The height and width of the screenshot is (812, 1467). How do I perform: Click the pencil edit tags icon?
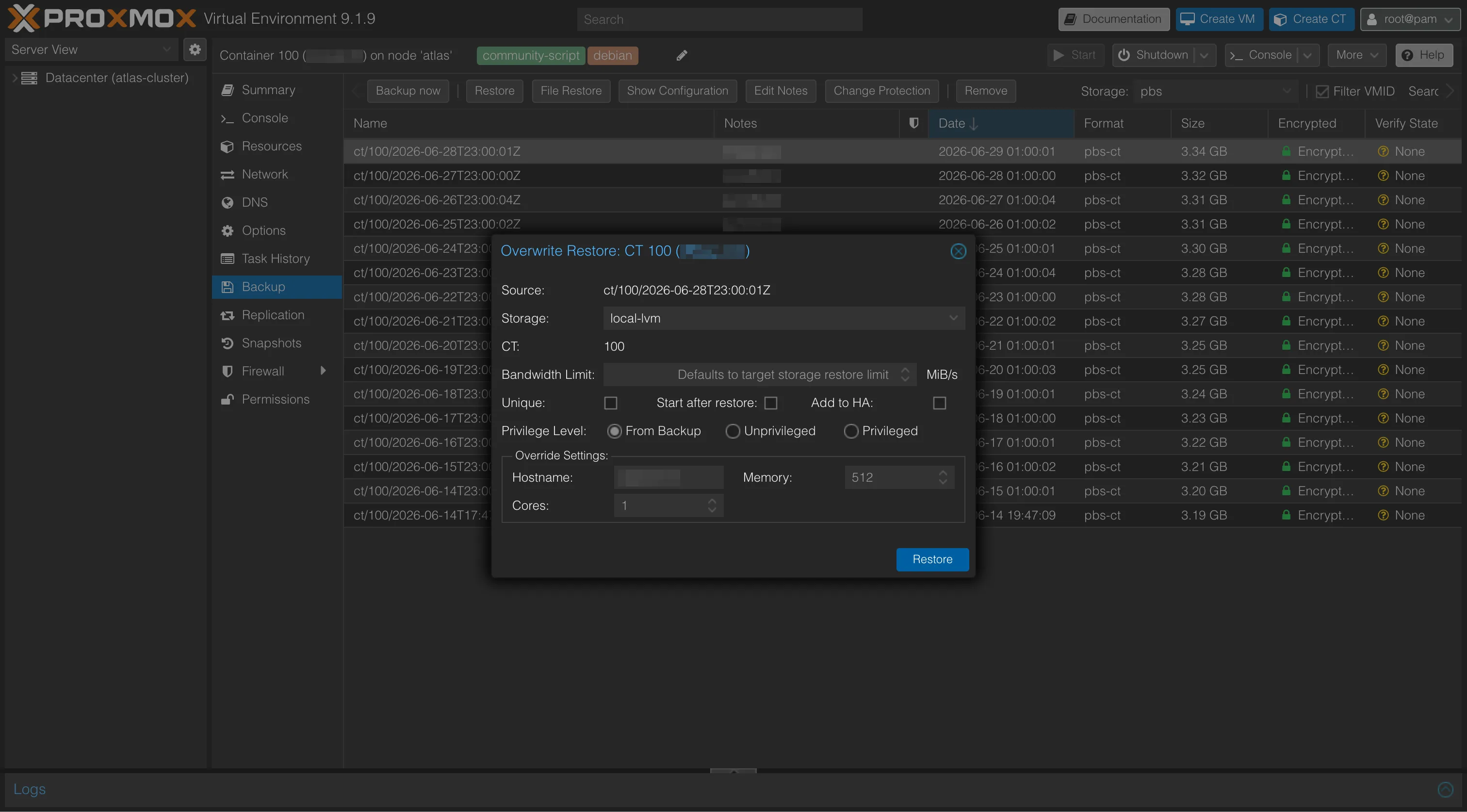coord(682,55)
